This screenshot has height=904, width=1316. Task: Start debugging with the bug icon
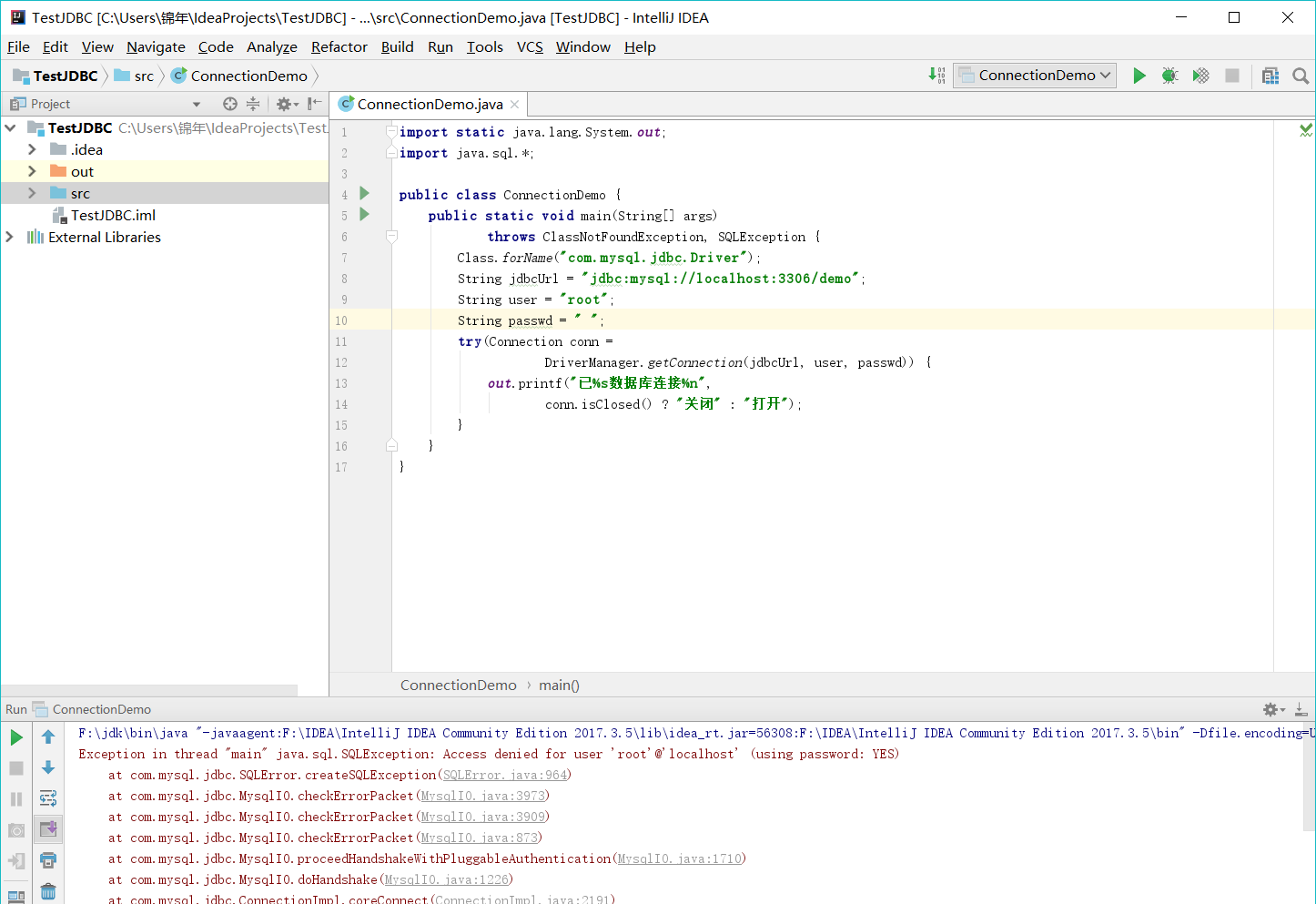[x=1170, y=76]
